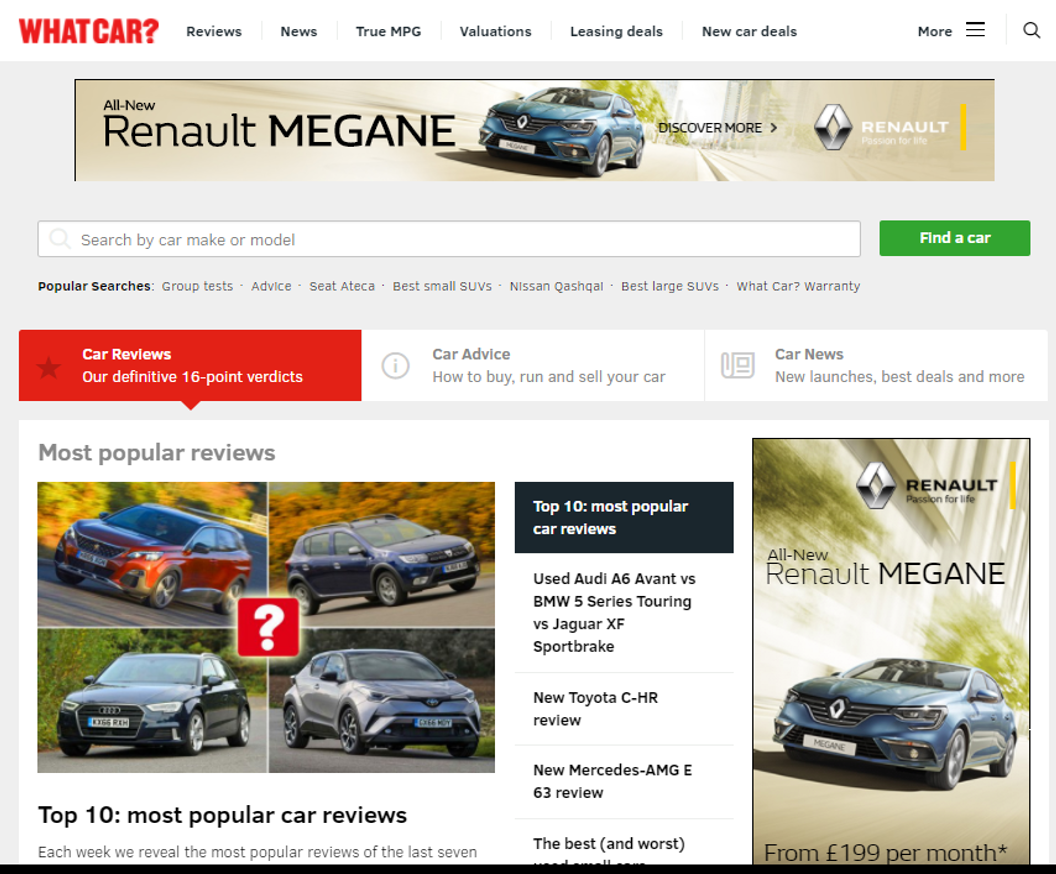Open the Car News section
Viewport: 1056px width, 874px height.
(870, 366)
